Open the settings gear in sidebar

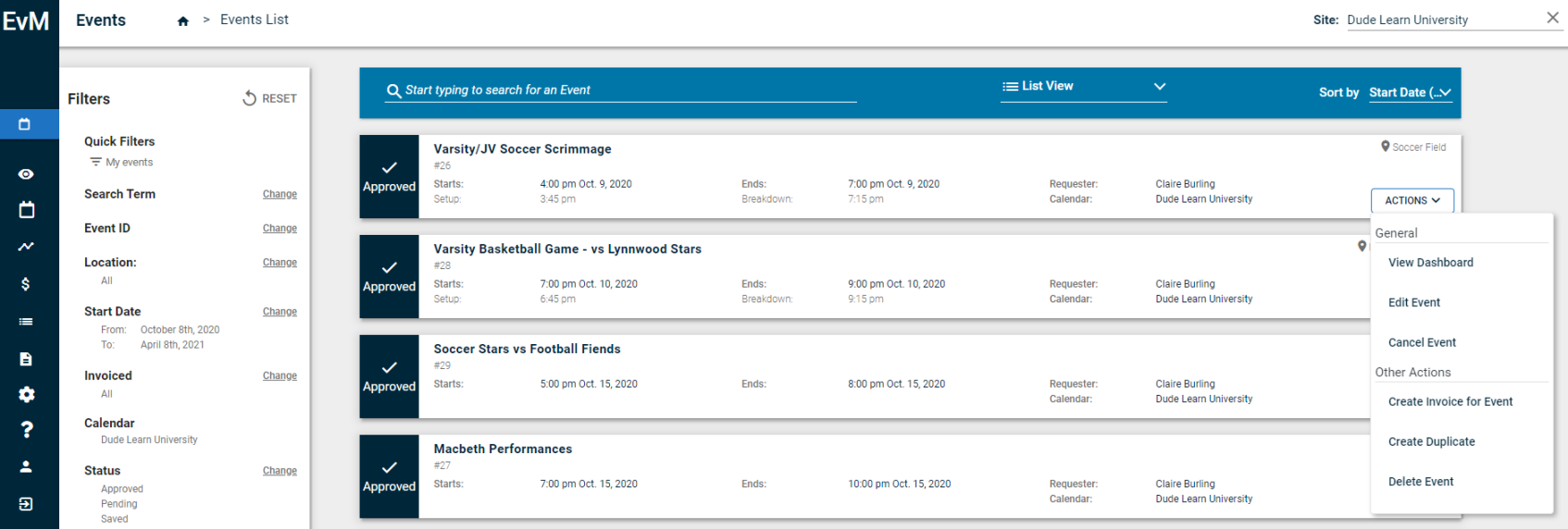[26, 394]
